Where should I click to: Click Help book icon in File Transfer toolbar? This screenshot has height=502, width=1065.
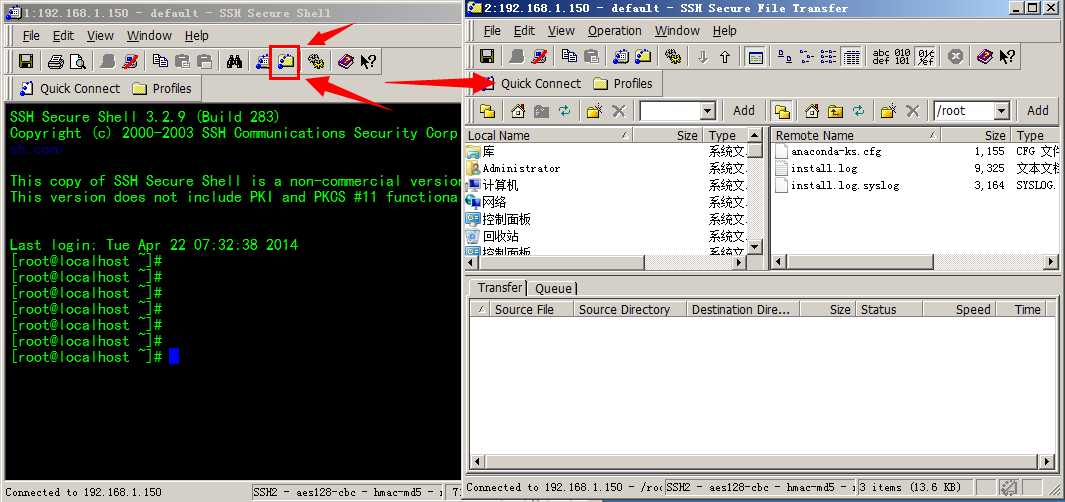(x=985, y=56)
